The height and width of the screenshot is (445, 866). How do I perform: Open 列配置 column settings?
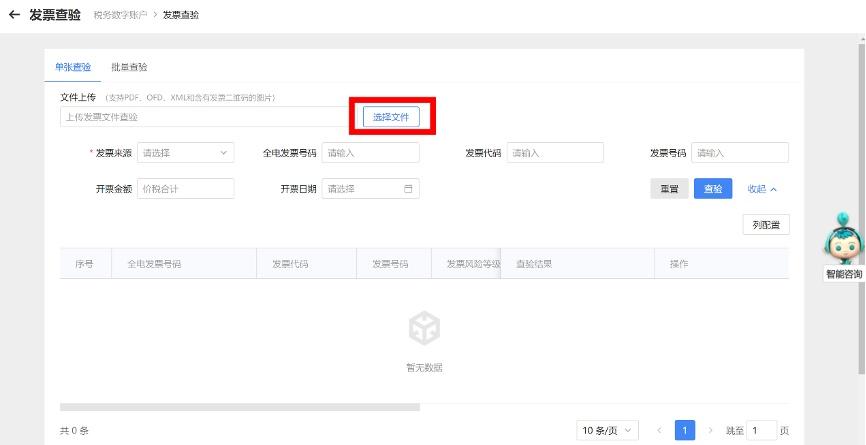click(x=765, y=225)
